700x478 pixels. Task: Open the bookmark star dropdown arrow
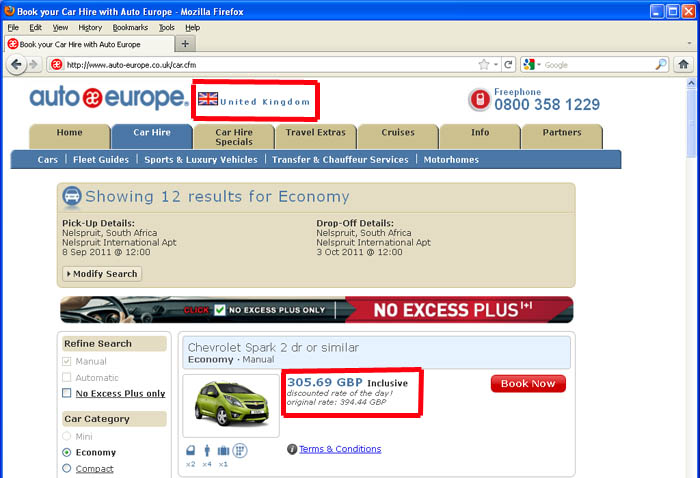[x=496, y=65]
